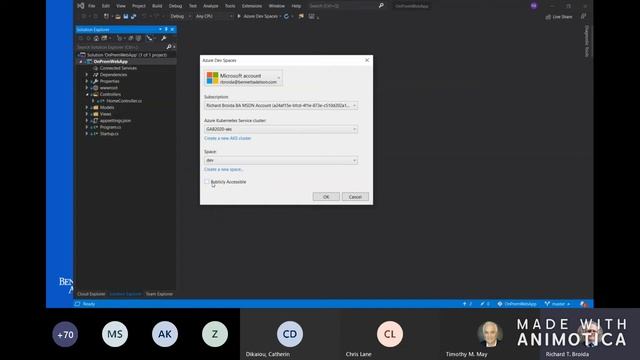This screenshot has width=640, height=360.
Task: Expand the Views folder
Action: [x=87, y=114]
